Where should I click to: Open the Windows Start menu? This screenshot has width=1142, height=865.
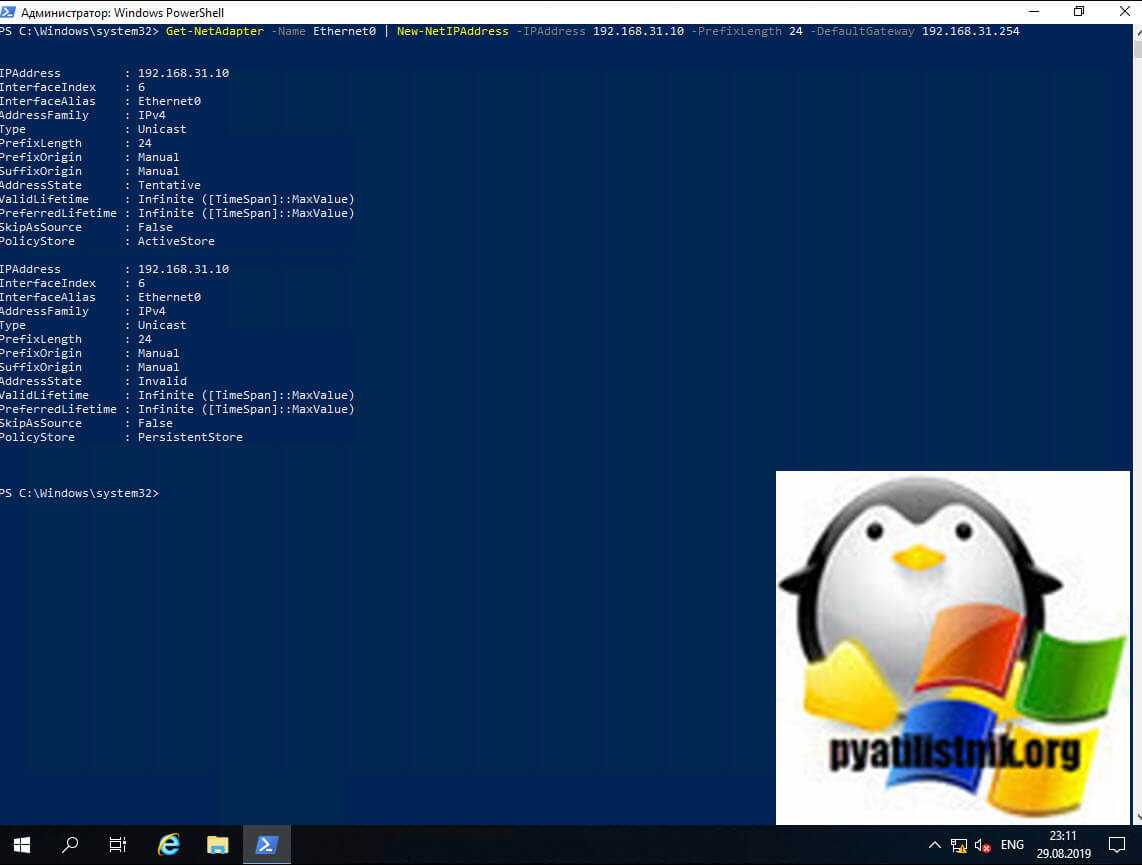21,845
